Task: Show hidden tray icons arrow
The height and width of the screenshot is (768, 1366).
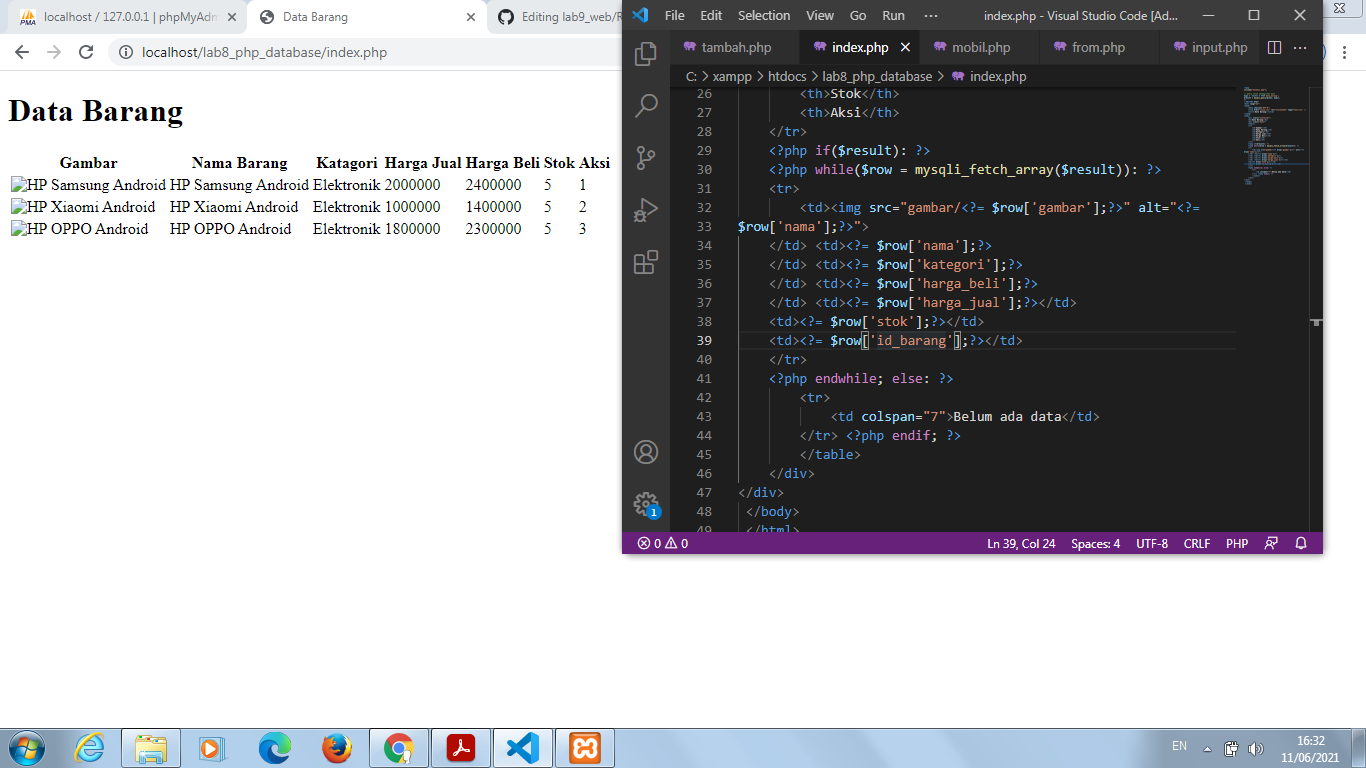Action: tap(1207, 748)
